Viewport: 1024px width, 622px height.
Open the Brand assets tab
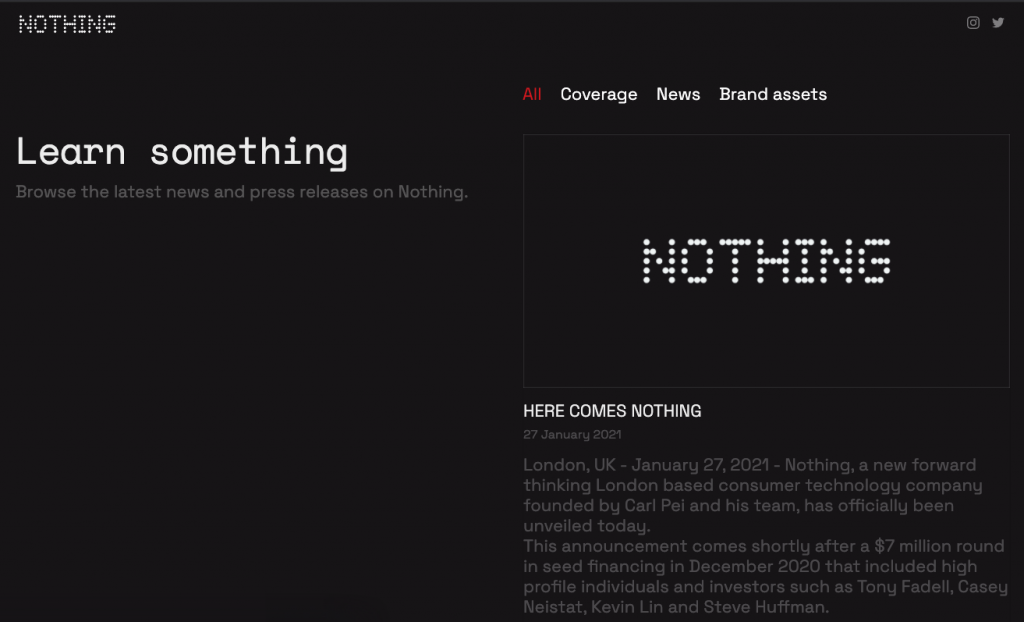pyautogui.click(x=773, y=94)
